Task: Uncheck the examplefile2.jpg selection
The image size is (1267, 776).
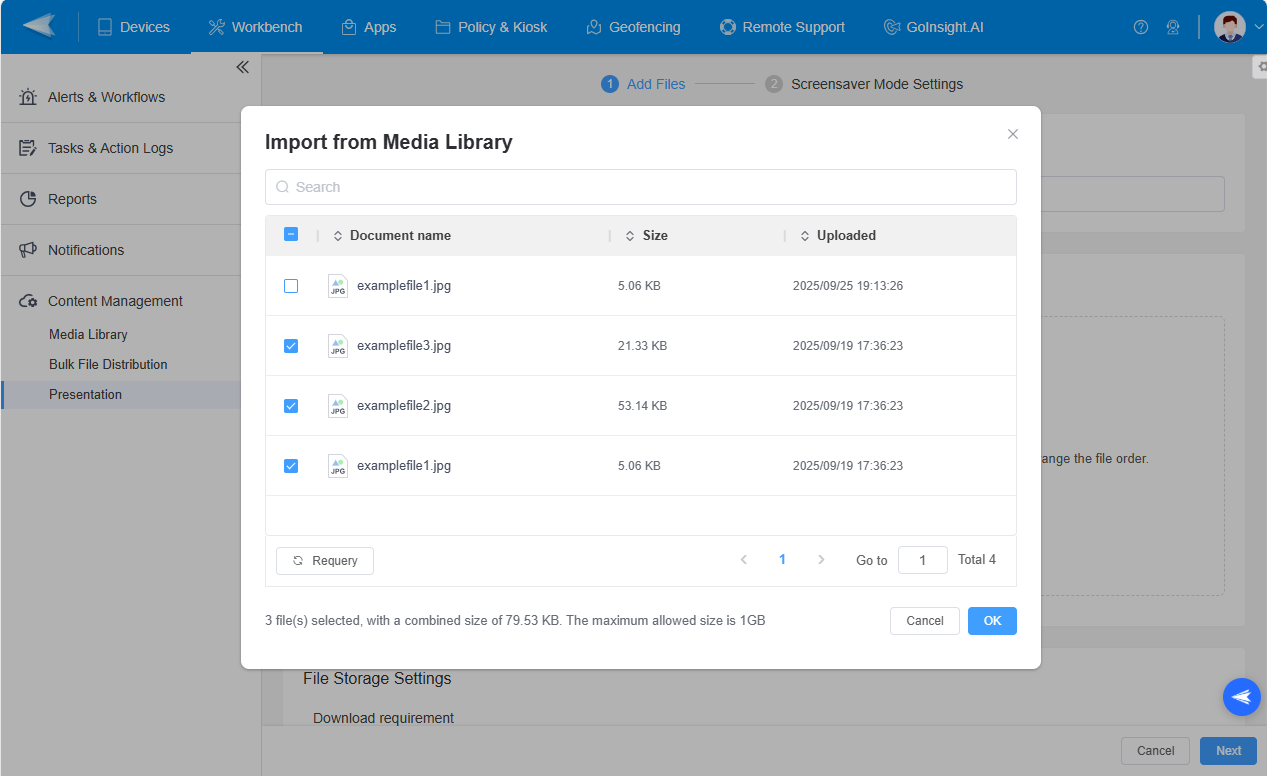Action: coord(291,406)
